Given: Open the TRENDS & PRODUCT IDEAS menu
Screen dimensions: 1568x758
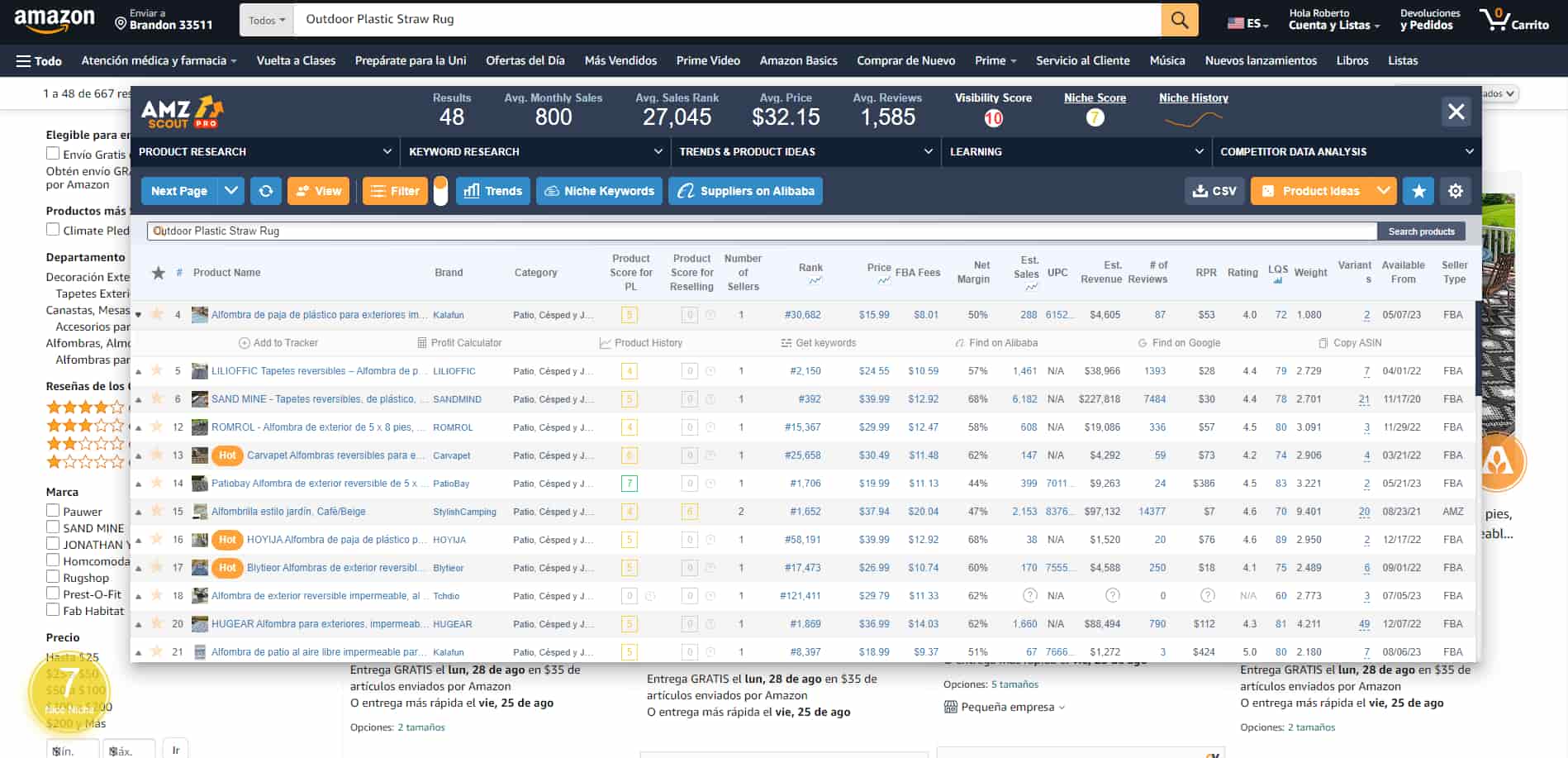Looking at the screenshot, I should point(805,152).
